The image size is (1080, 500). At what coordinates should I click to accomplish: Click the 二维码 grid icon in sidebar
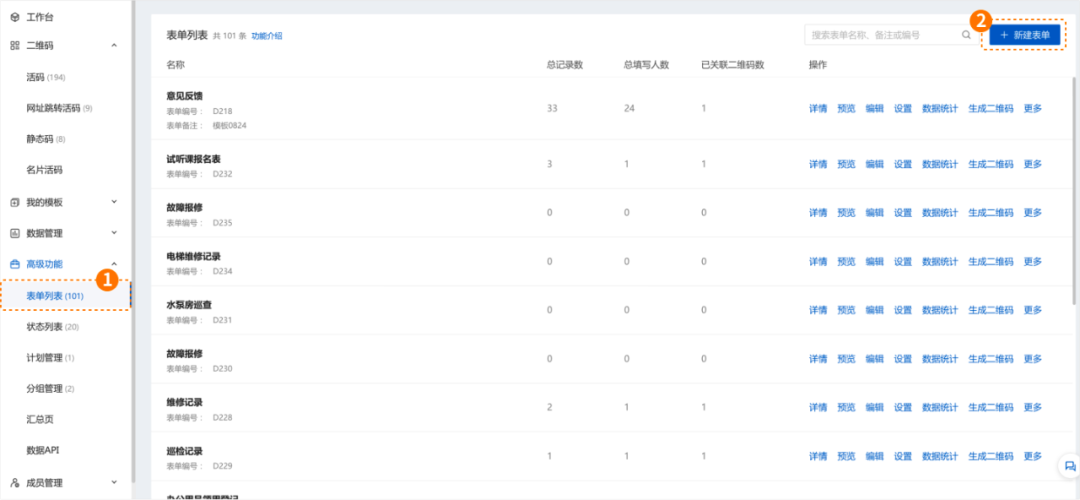(x=15, y=45)
